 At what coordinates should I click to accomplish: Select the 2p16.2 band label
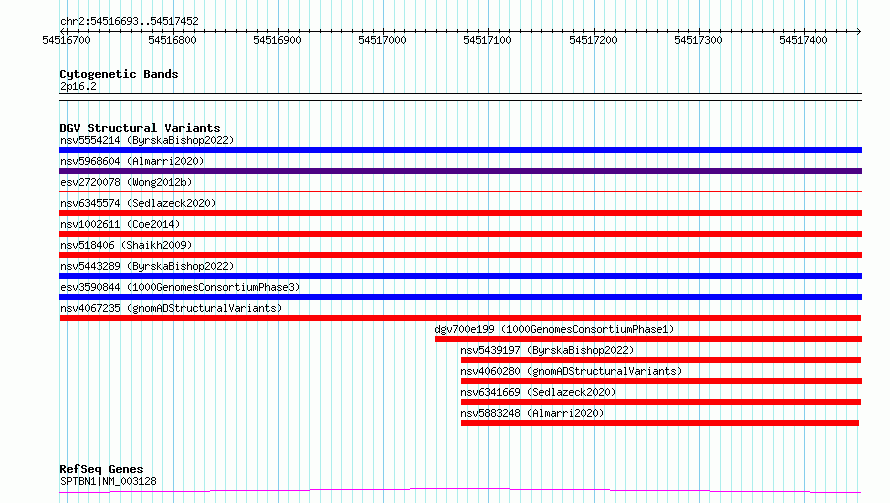click(78, 86)
